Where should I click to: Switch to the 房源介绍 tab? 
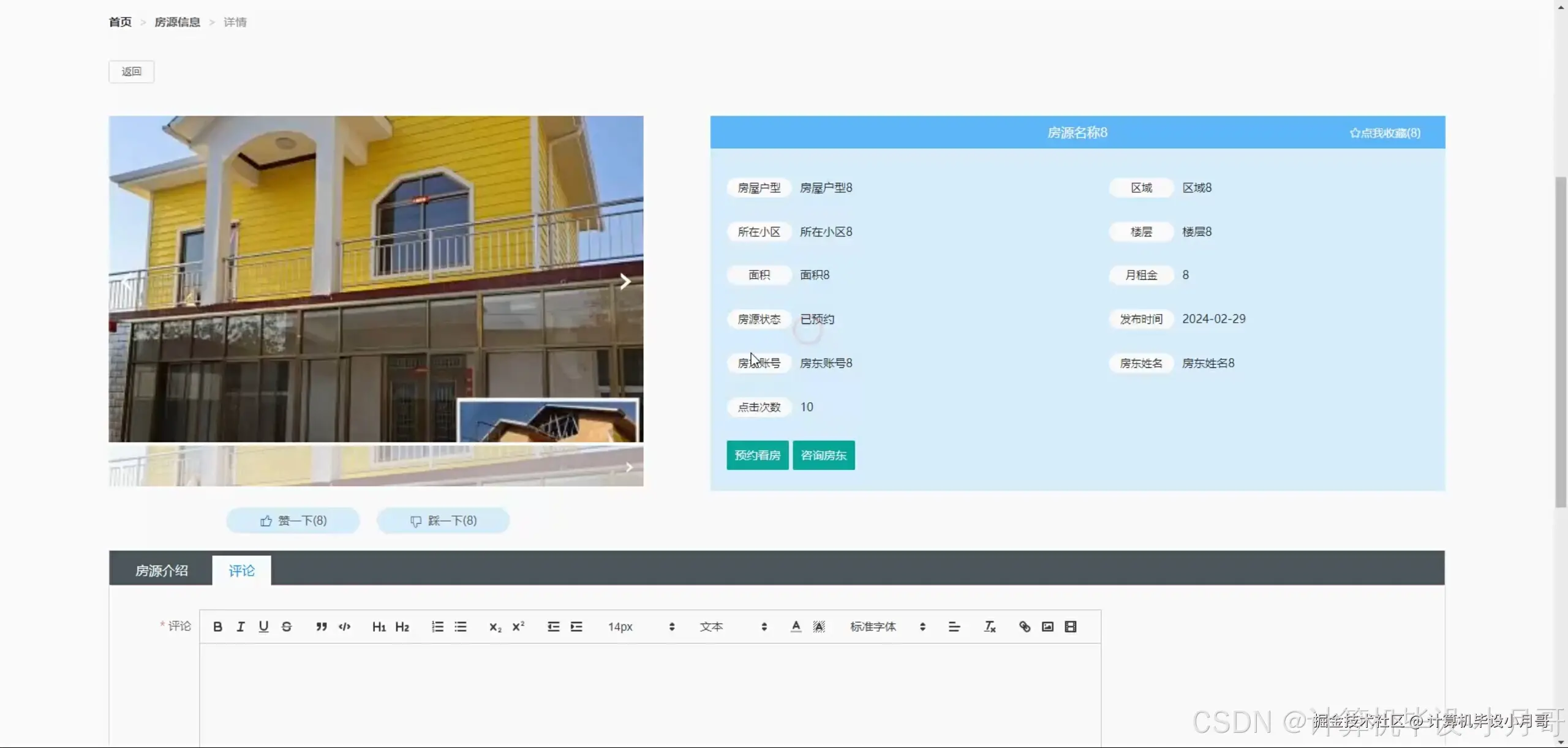click(x=161, y=570)
